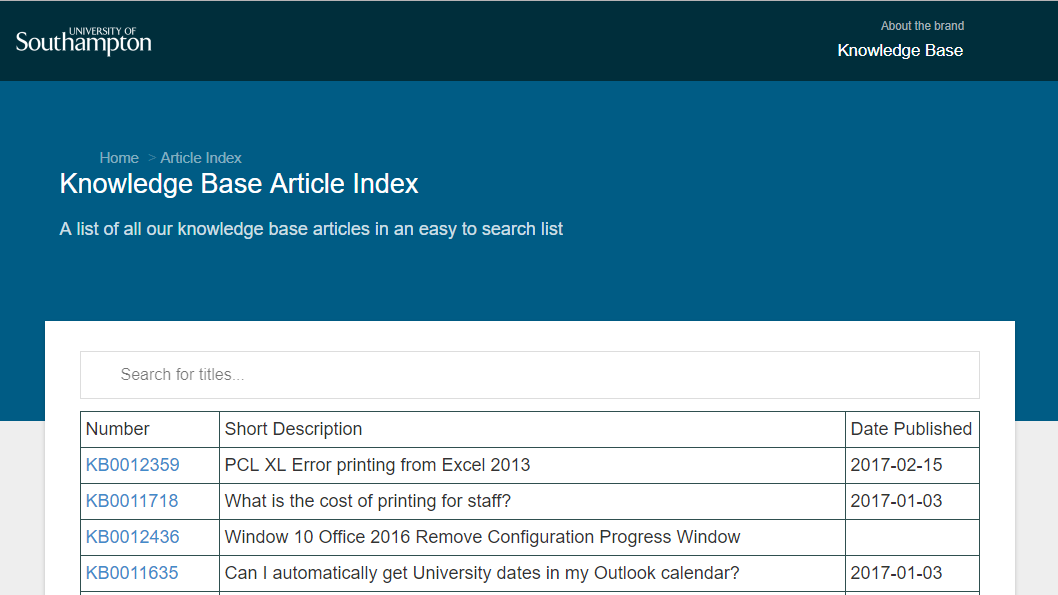Navigate to Home breadcrumb
1058x595 pixels.
(119, 158)
